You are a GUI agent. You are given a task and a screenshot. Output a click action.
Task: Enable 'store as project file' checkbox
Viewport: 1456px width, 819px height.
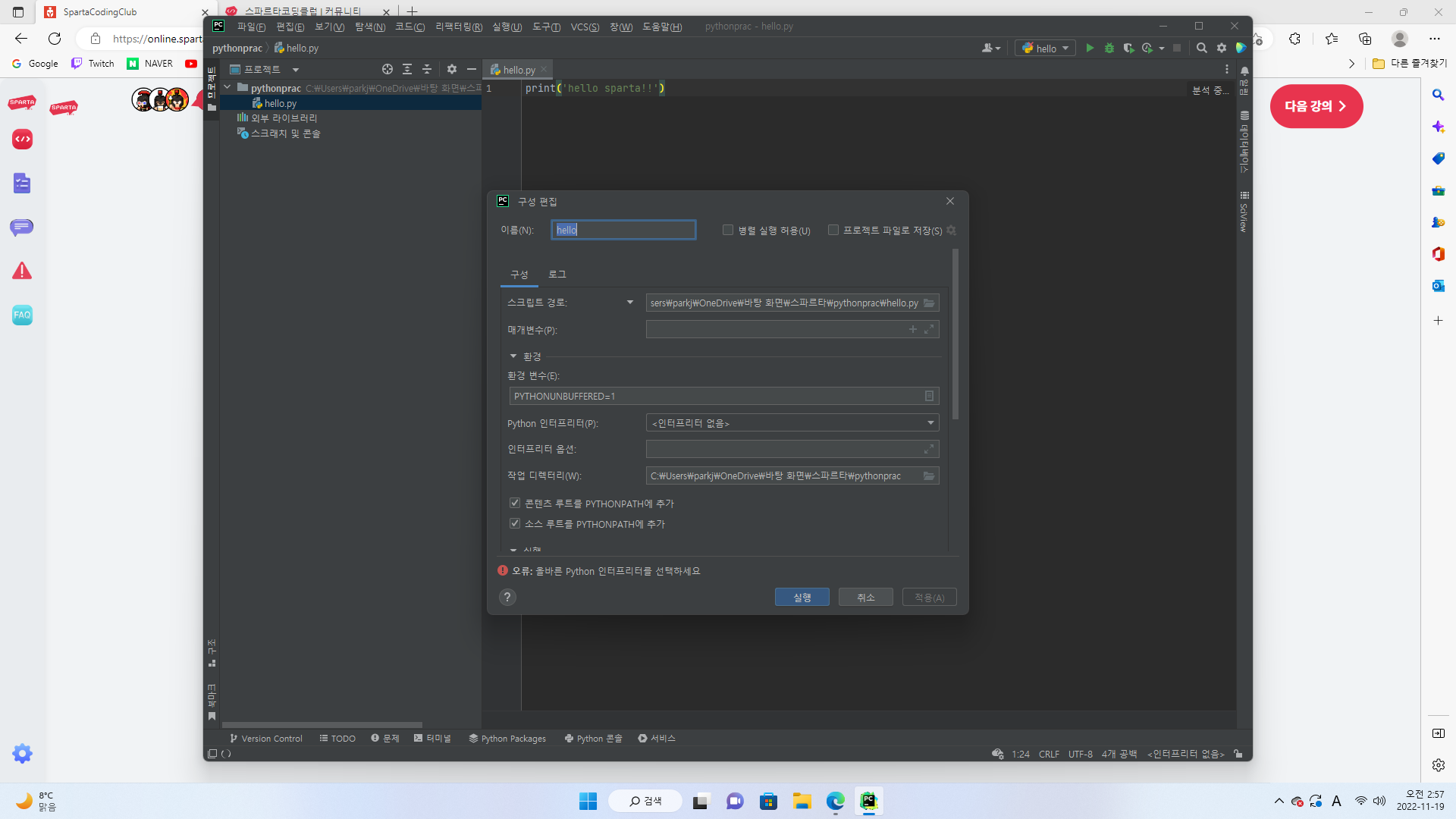pos(833,230)
